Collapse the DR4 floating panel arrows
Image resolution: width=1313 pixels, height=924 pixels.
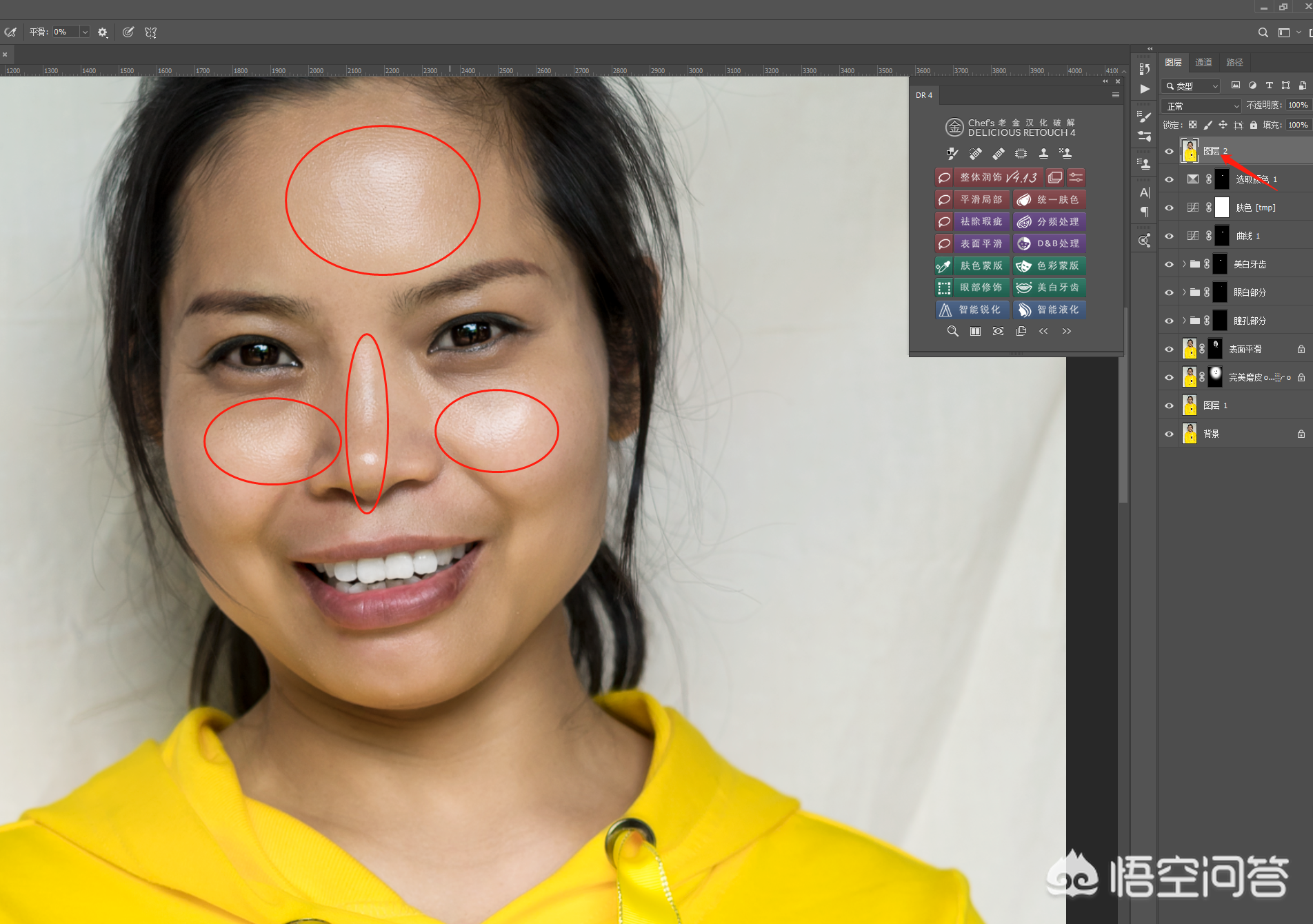(1105, 81)
